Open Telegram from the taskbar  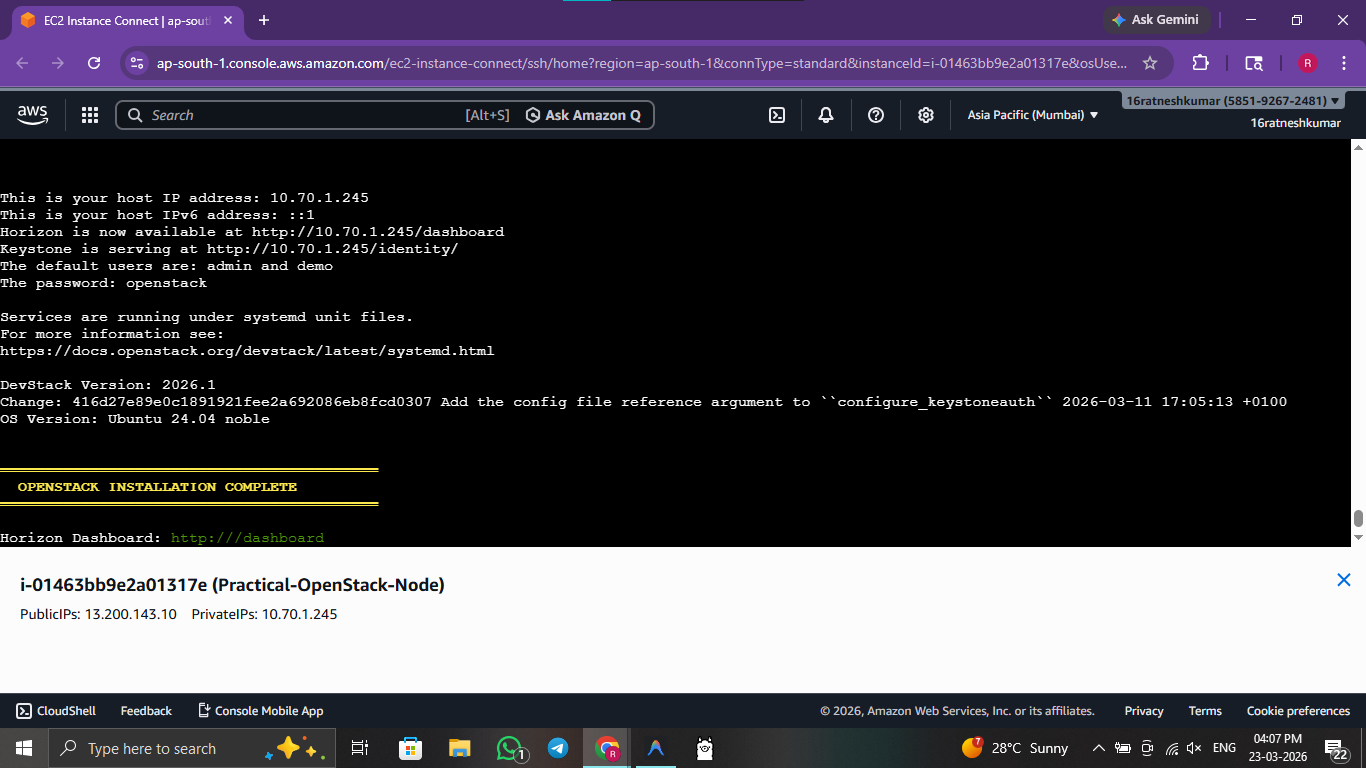tap(558, 748)
